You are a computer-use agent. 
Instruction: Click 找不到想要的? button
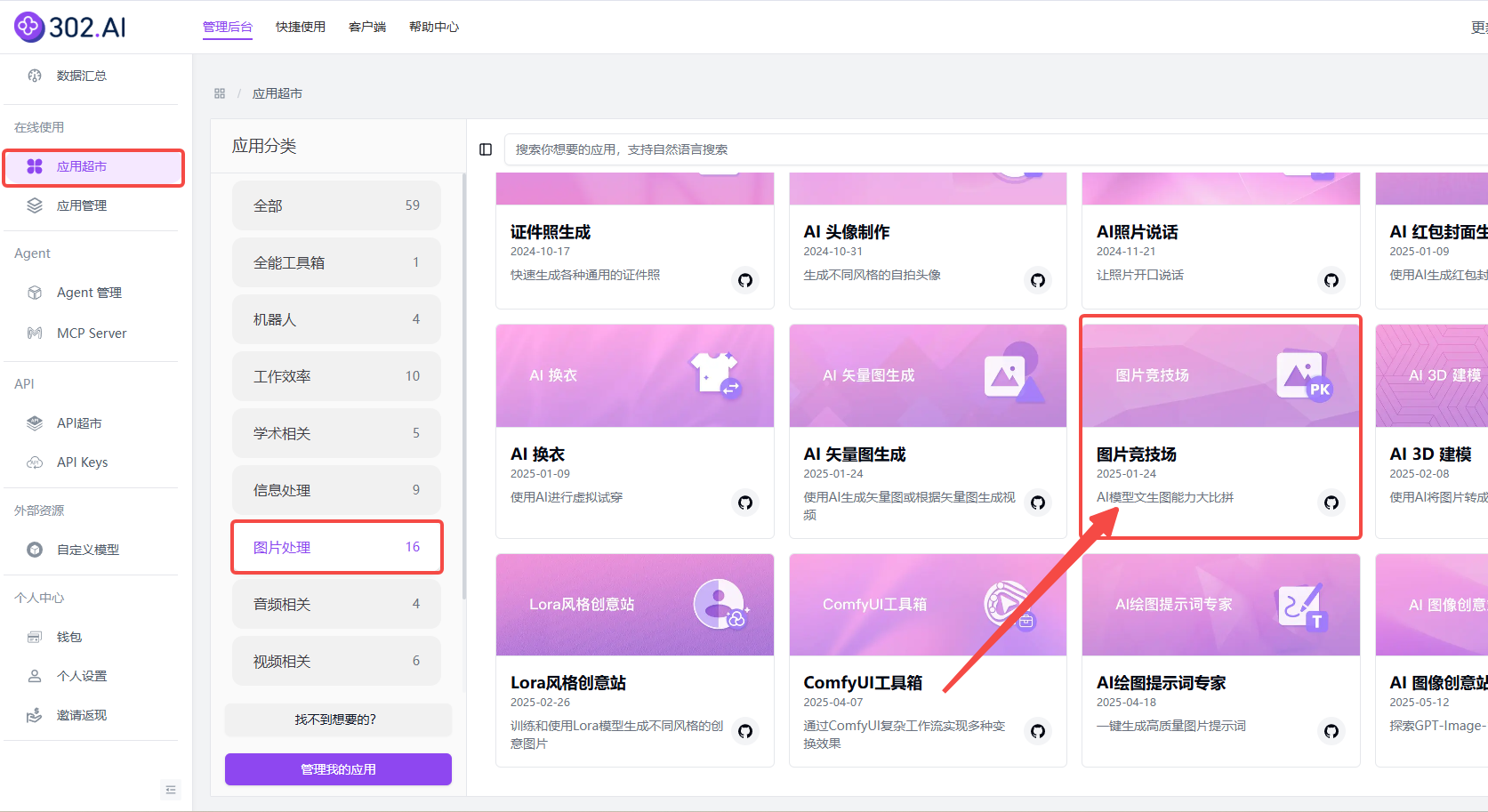338,720
